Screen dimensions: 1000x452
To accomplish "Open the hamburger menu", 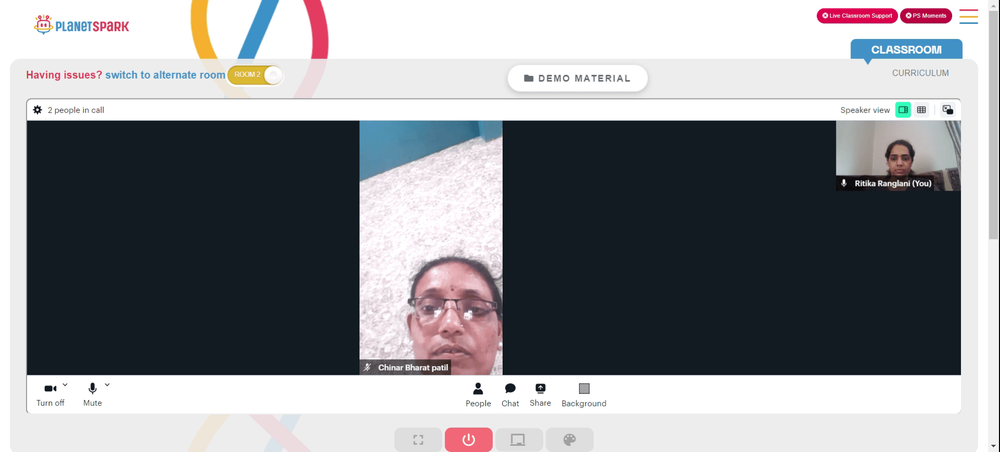I will [x=968, y=17].
